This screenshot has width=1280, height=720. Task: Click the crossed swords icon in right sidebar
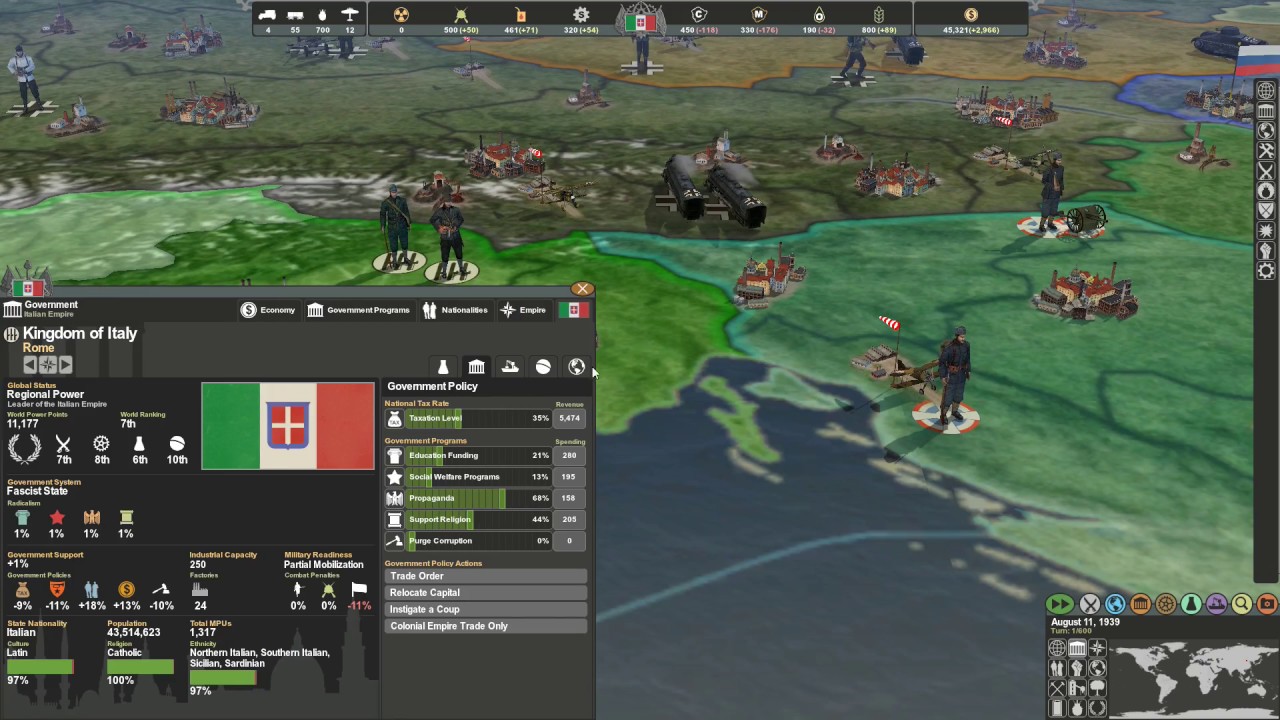coord(1266,171)
